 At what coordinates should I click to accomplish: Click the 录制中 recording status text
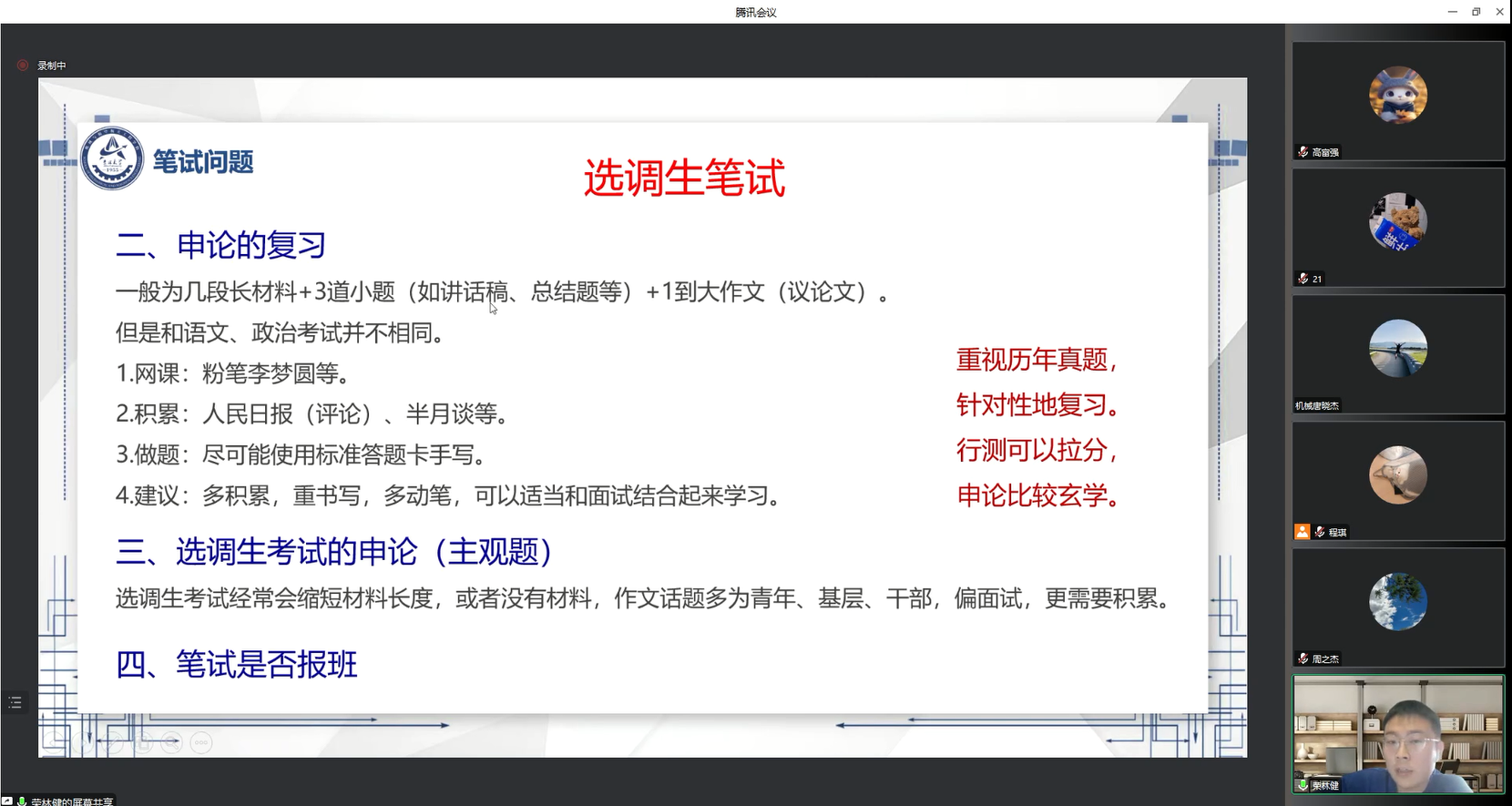click(x=52, y=66)
